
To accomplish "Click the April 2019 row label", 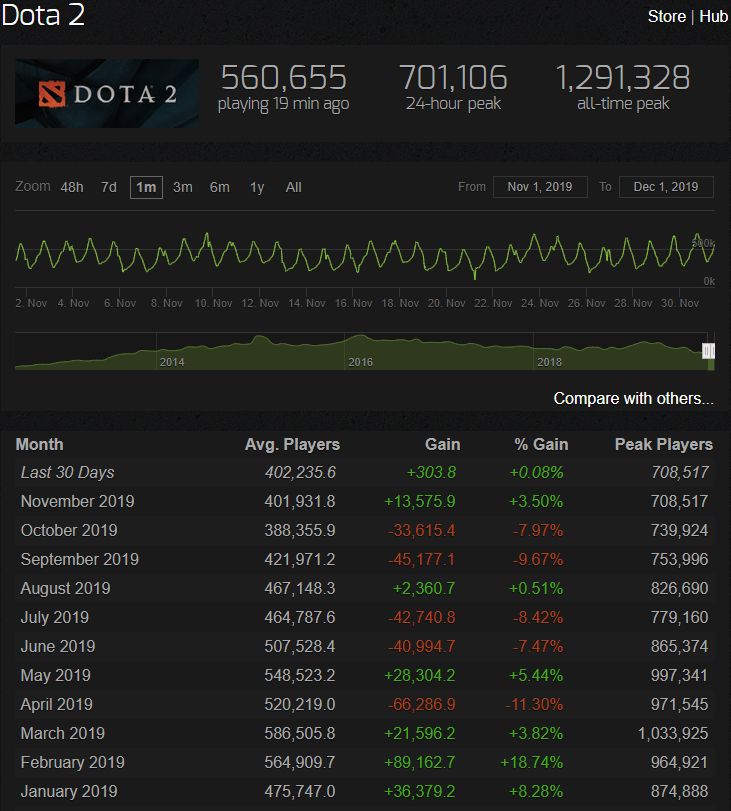I will tap(57, 704).
